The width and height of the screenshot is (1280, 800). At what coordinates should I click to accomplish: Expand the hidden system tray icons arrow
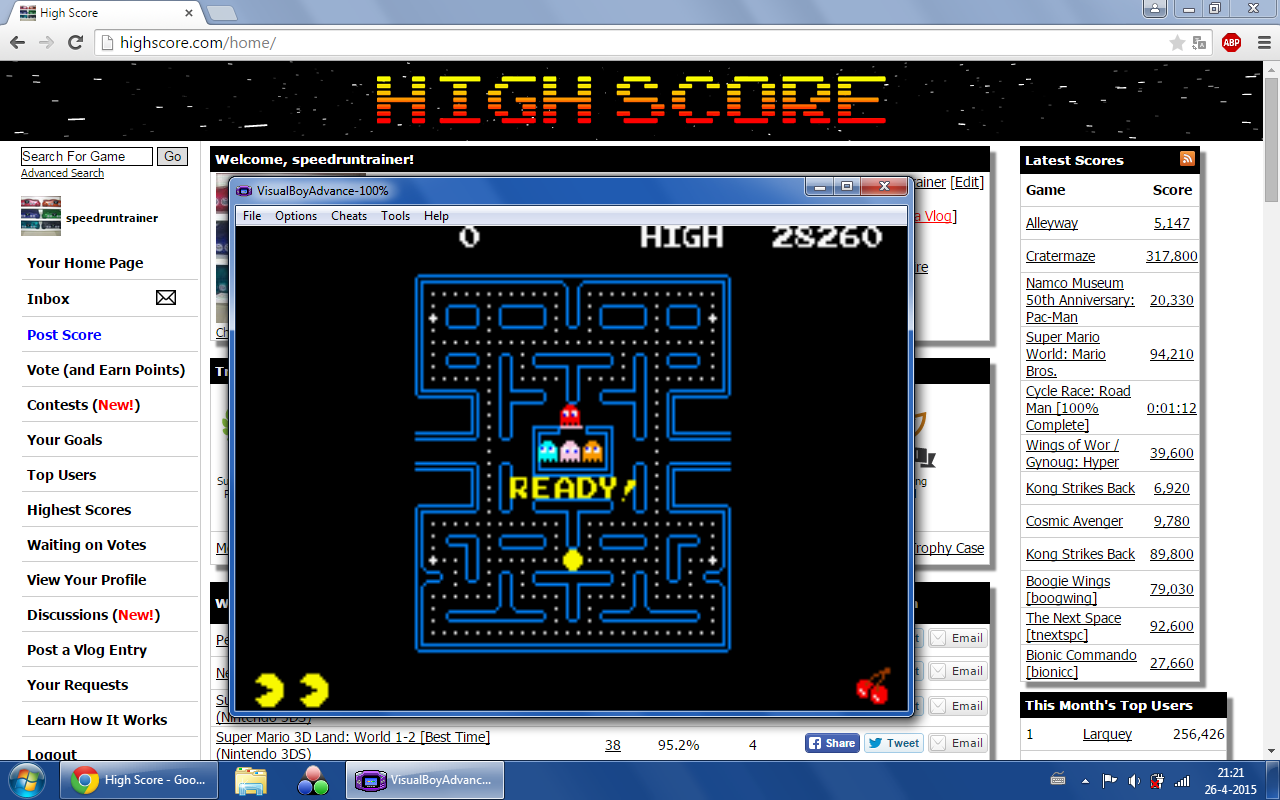[x=1085, y=780]
